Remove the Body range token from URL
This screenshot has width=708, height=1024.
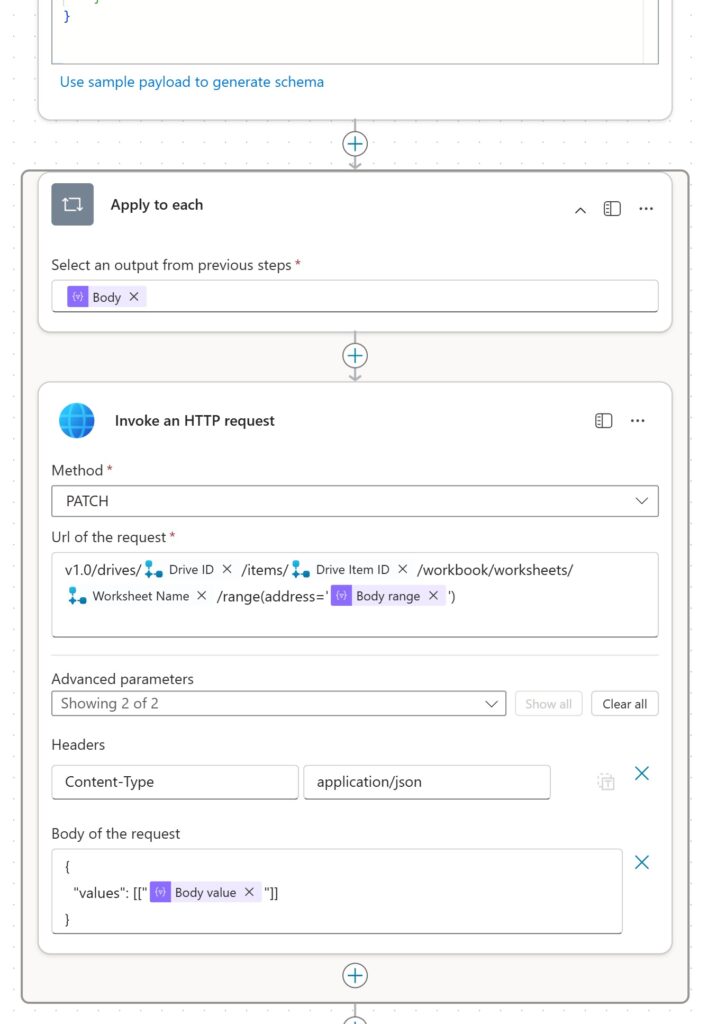pos(434,595)
